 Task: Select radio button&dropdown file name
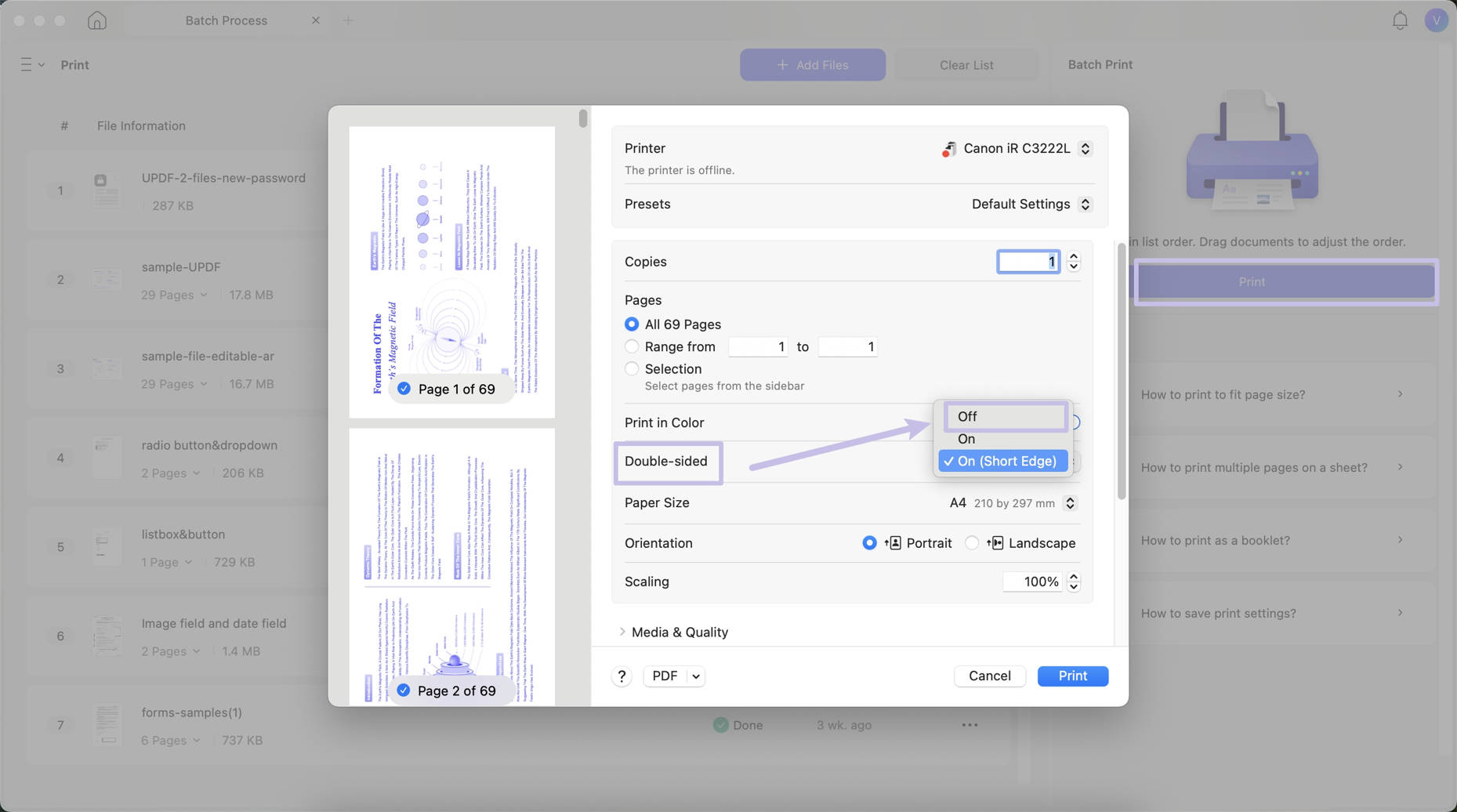pyautogui.click(x=209, y=445)
